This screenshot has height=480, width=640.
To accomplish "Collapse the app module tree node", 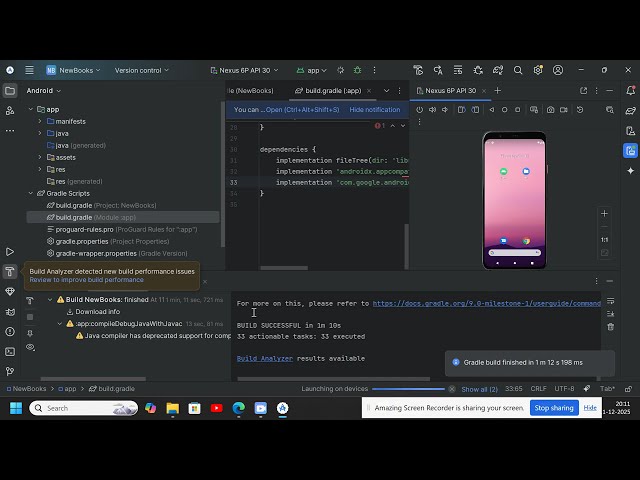I will [x=31, y=109].
